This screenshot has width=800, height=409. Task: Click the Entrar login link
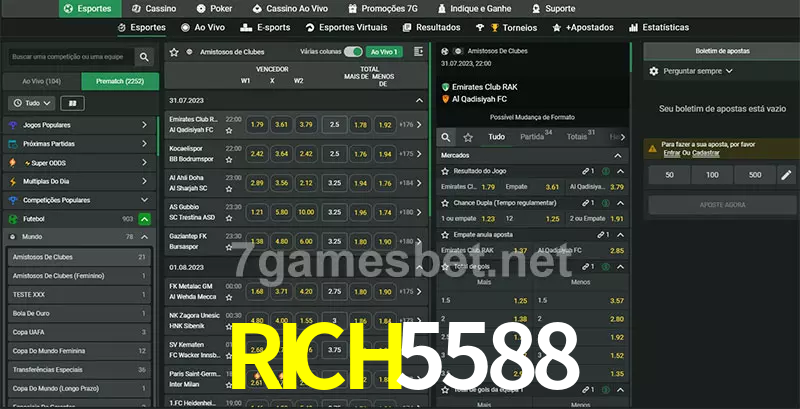click(x=672, y=153)
